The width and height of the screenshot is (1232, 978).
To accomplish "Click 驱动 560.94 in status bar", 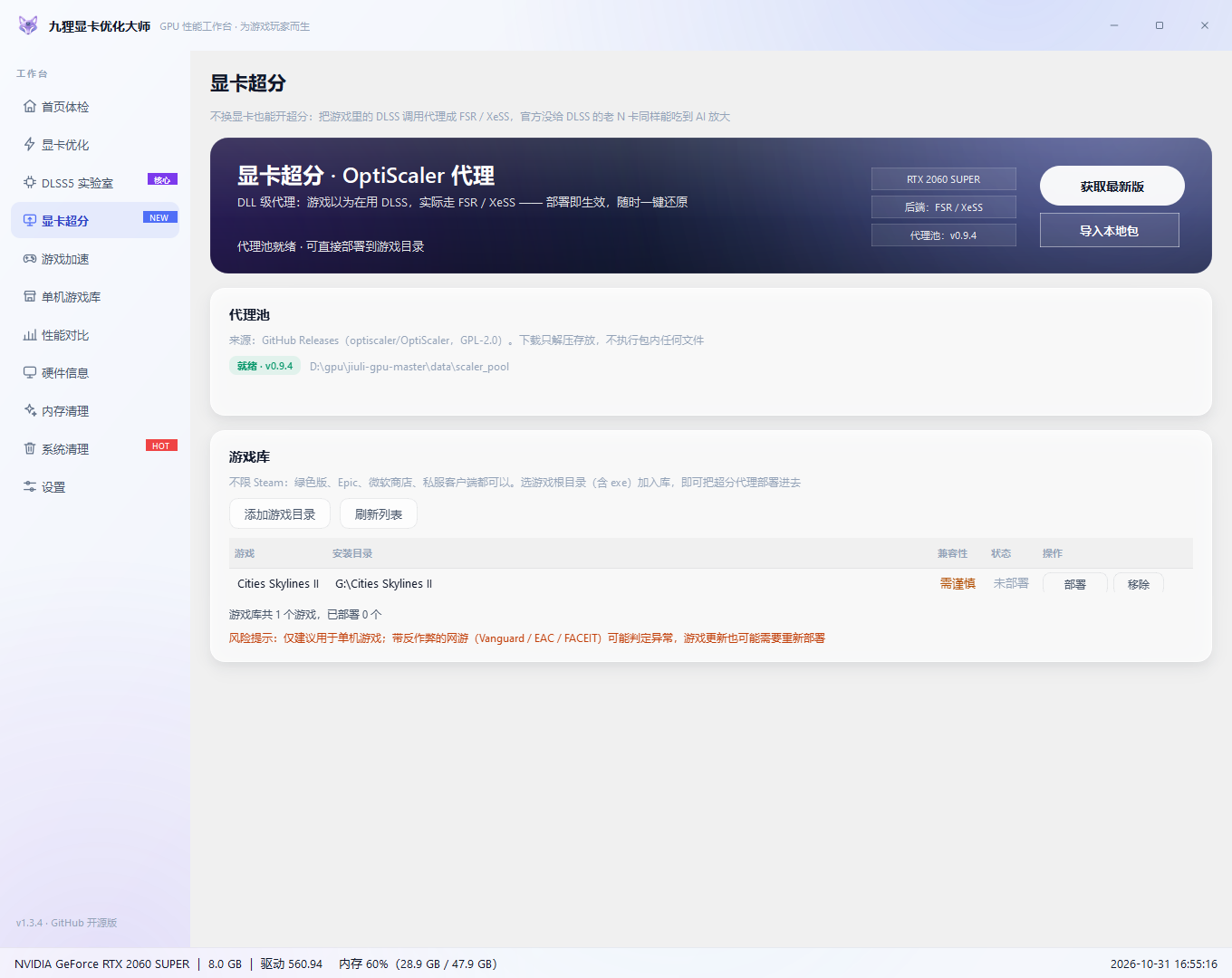I will pos(292,964).
